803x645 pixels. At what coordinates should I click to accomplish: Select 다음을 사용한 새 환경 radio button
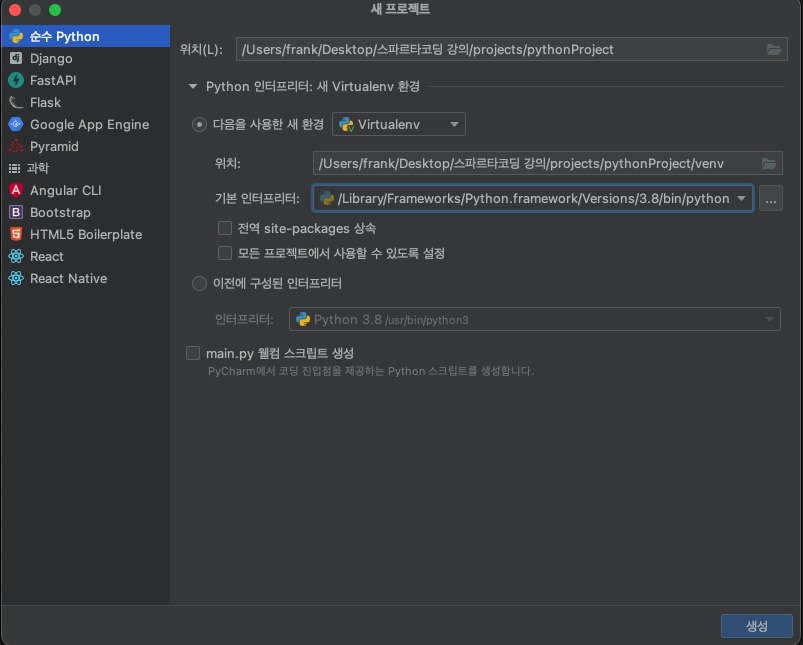(199, 124)
